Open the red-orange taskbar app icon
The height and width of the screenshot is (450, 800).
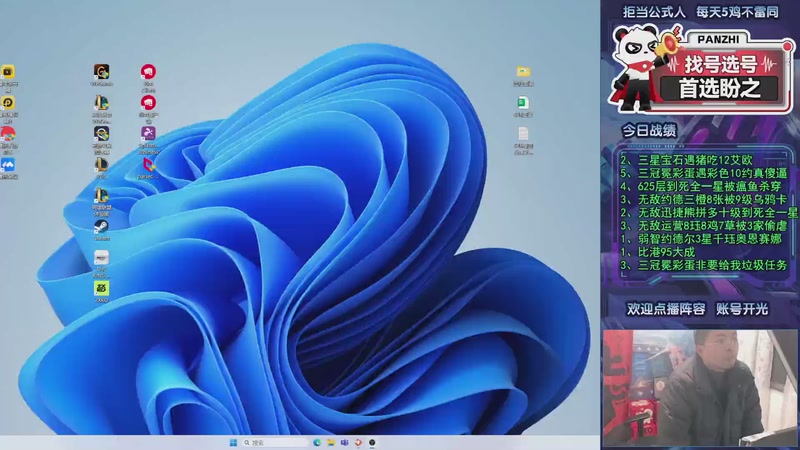(x=358, y=442)
